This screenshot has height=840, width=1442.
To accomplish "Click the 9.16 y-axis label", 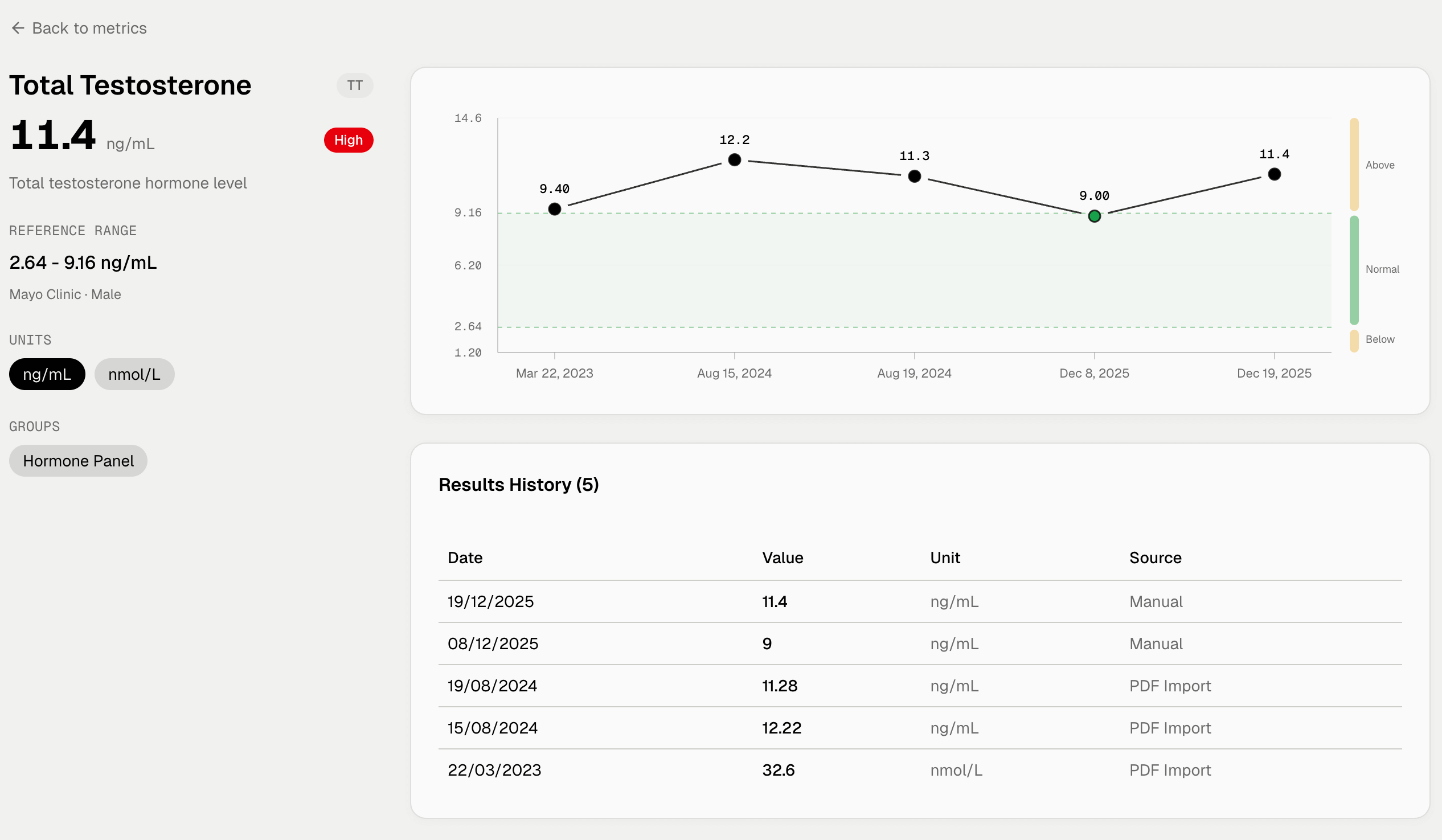I will pyautogui.click(x=468, y=213).
